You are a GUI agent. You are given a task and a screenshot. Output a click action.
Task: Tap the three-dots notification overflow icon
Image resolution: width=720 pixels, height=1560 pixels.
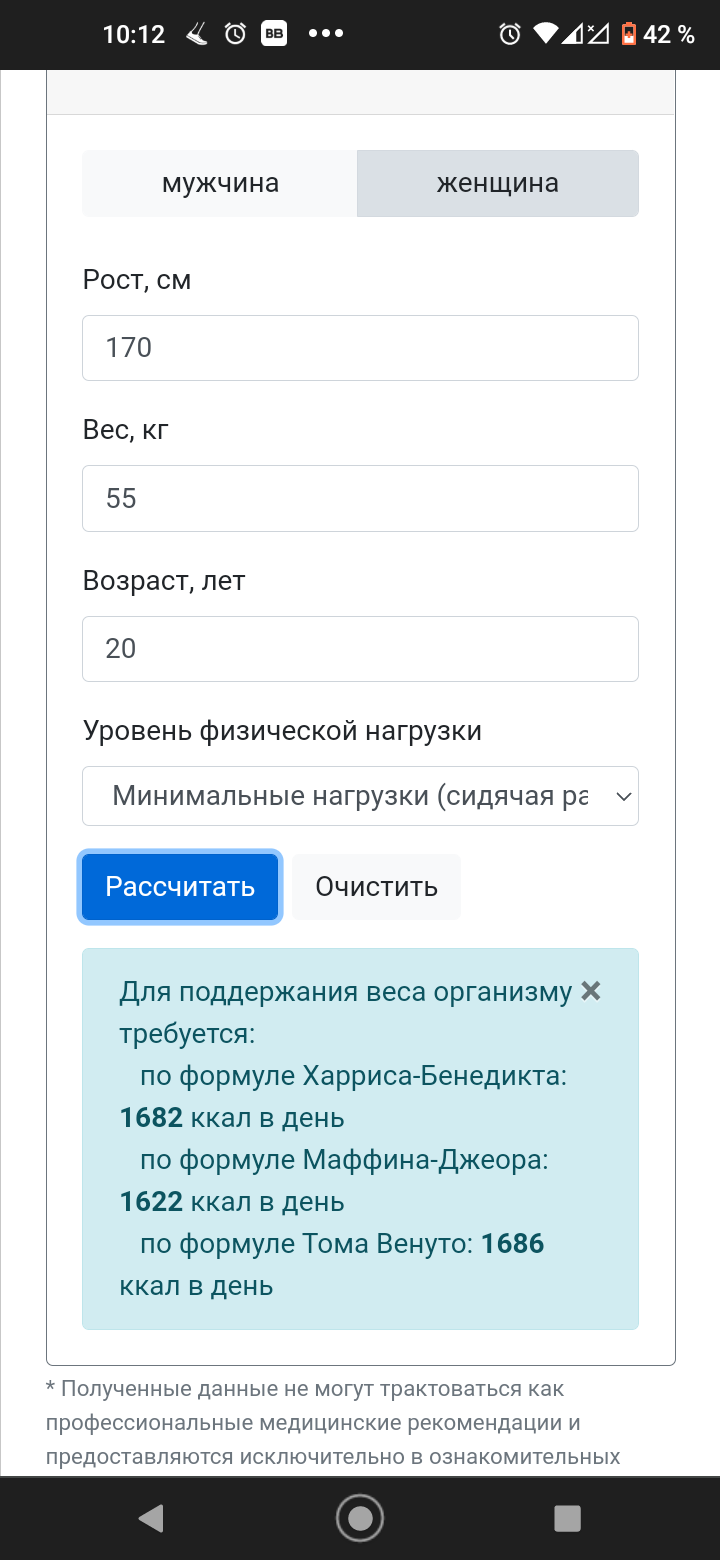click(326, 34)
